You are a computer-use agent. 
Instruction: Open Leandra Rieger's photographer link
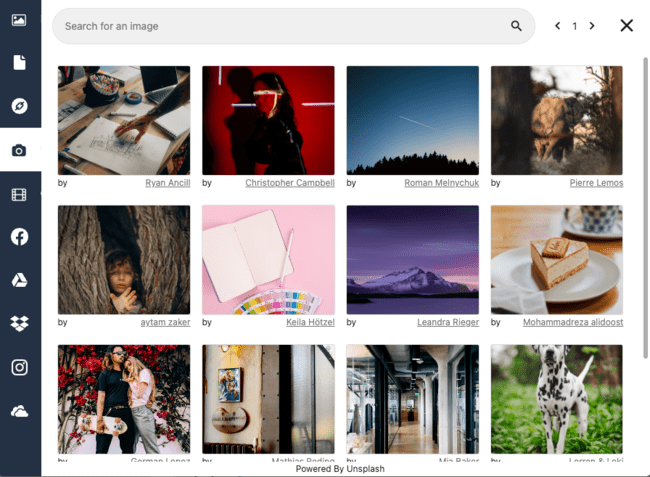[448, 322]
